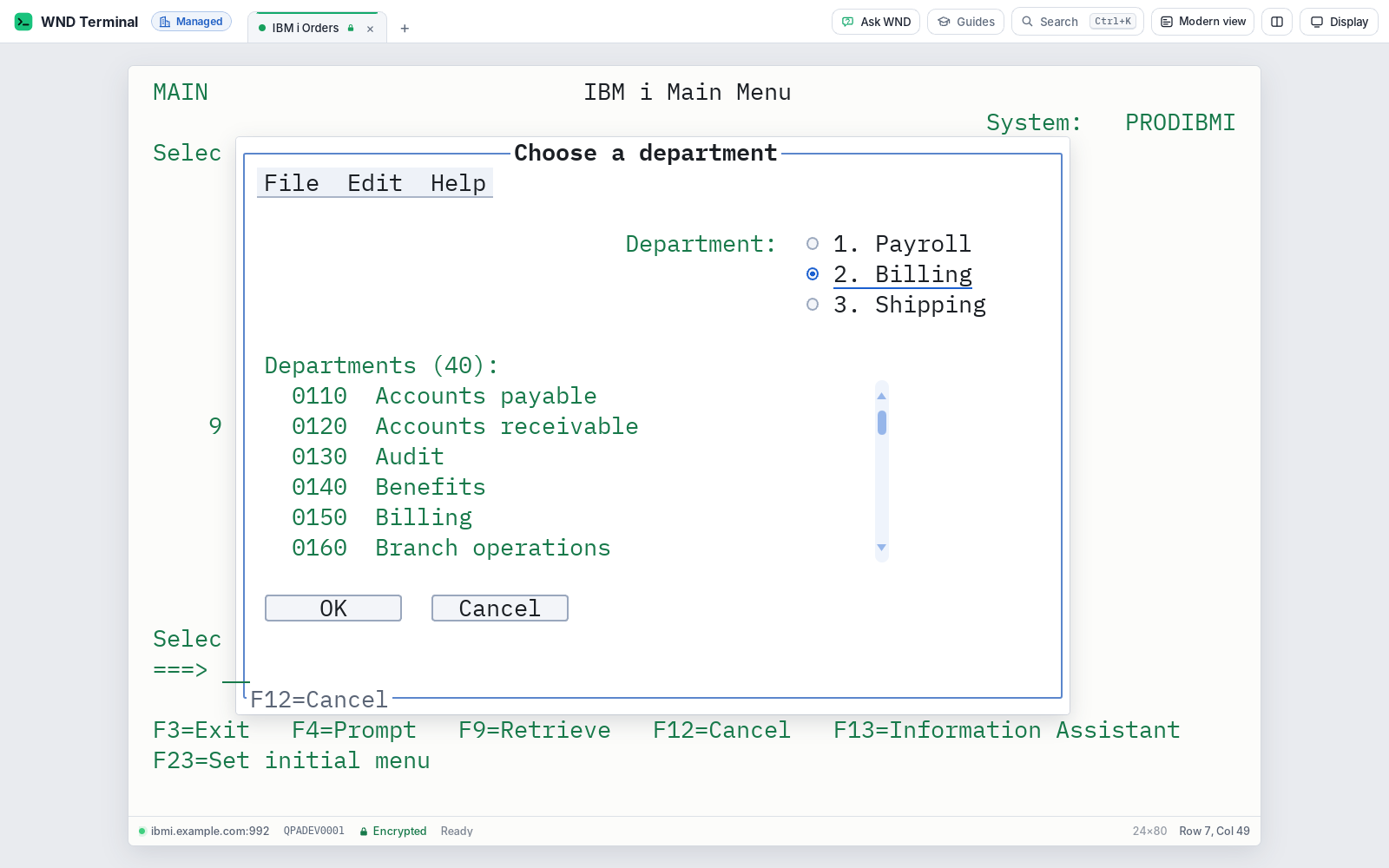Open the Help menu in dialog
The height and width of the screenshot is (868, 1389).
point(458,183)
